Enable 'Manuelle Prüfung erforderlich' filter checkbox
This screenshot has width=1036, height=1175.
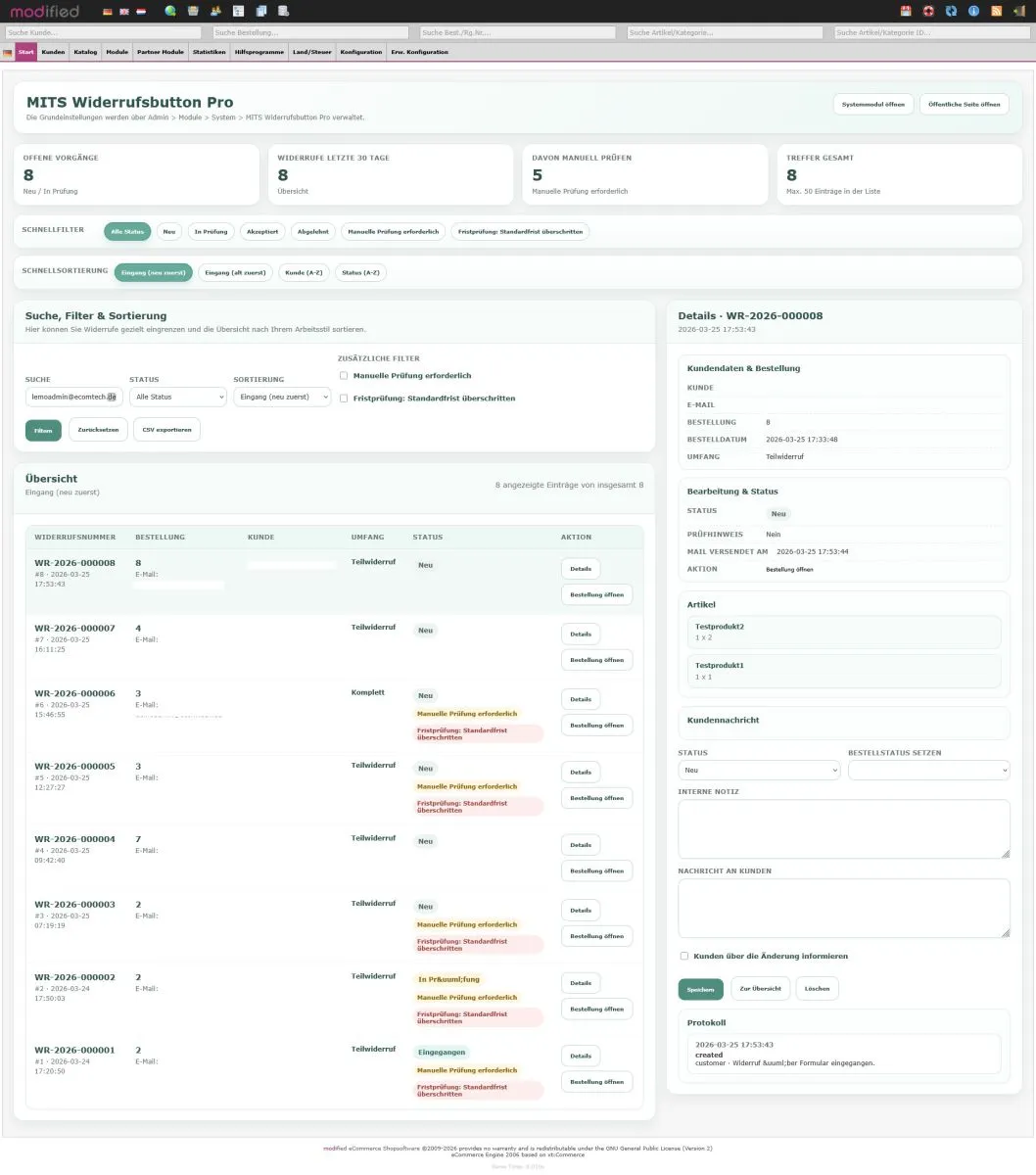click(x=344, y=375)
